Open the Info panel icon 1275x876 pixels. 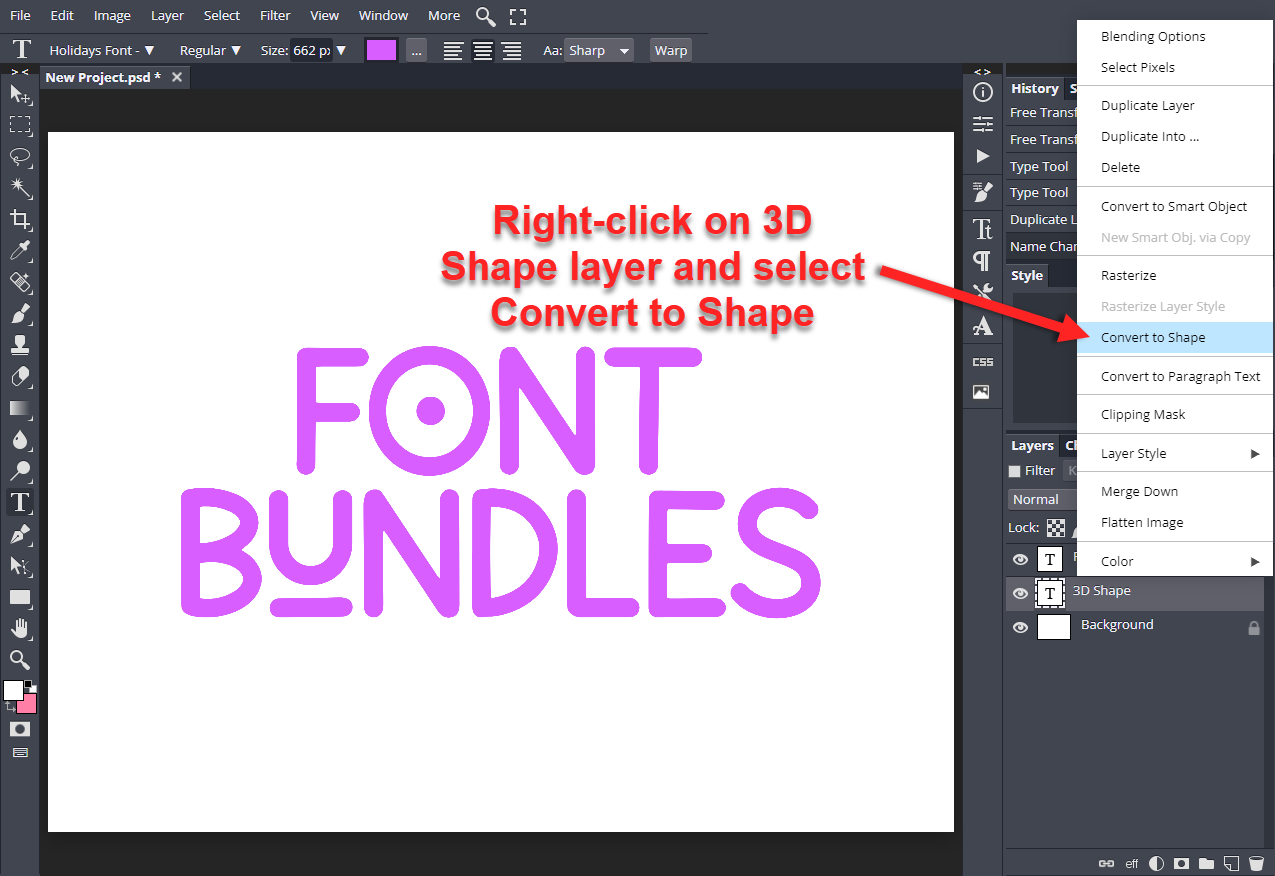pos(983,93)
